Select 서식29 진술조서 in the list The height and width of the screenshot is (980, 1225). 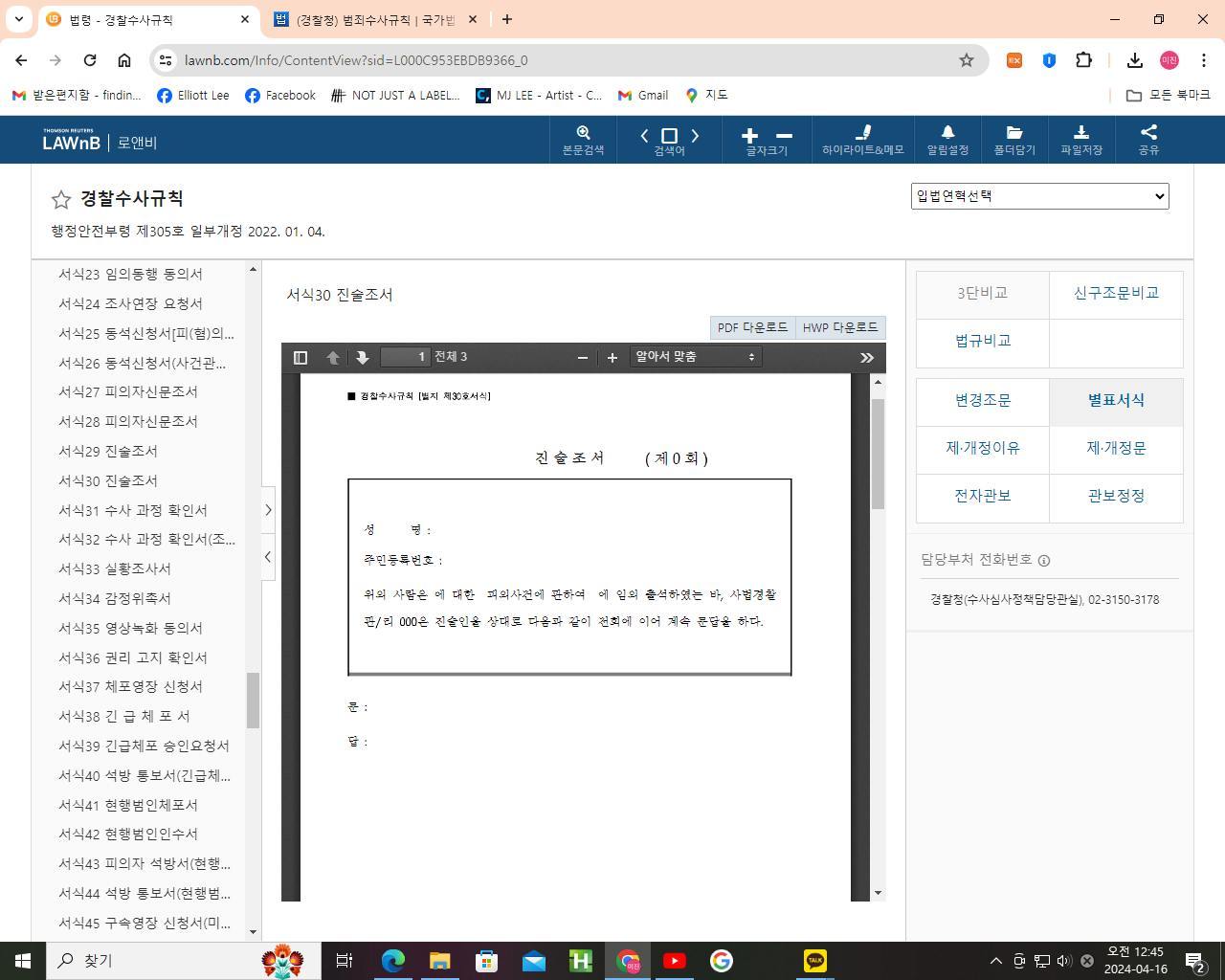coord(108,452)
